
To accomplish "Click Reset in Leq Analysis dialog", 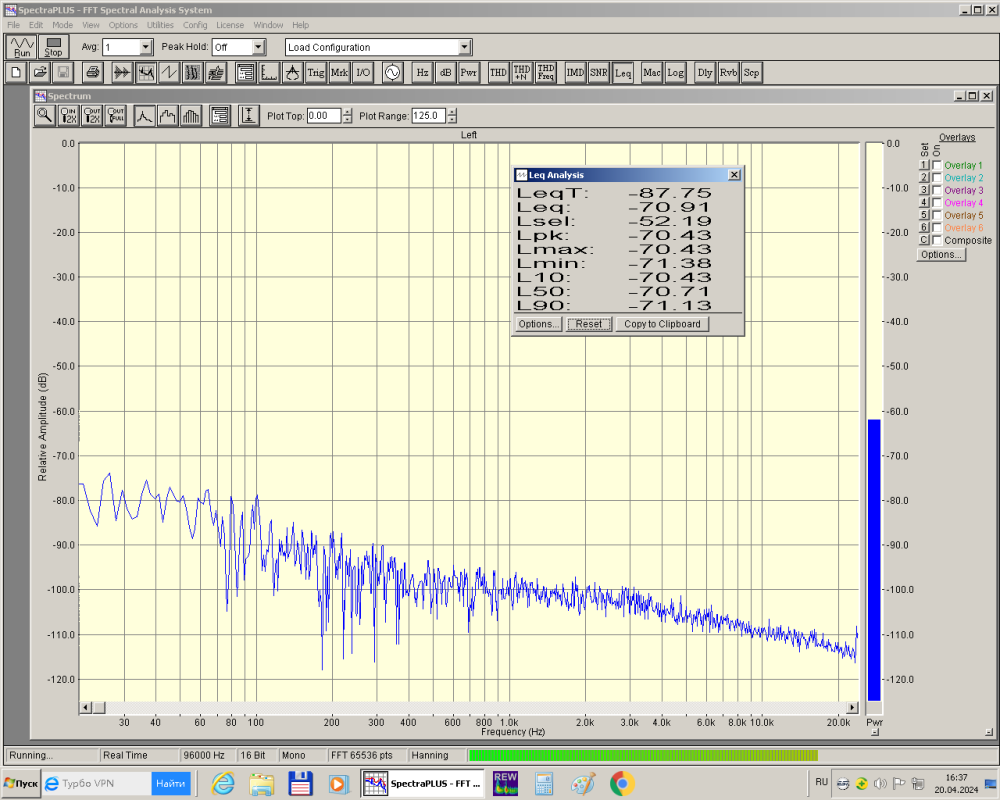I will pyautogui.click(x=589, y=324).
